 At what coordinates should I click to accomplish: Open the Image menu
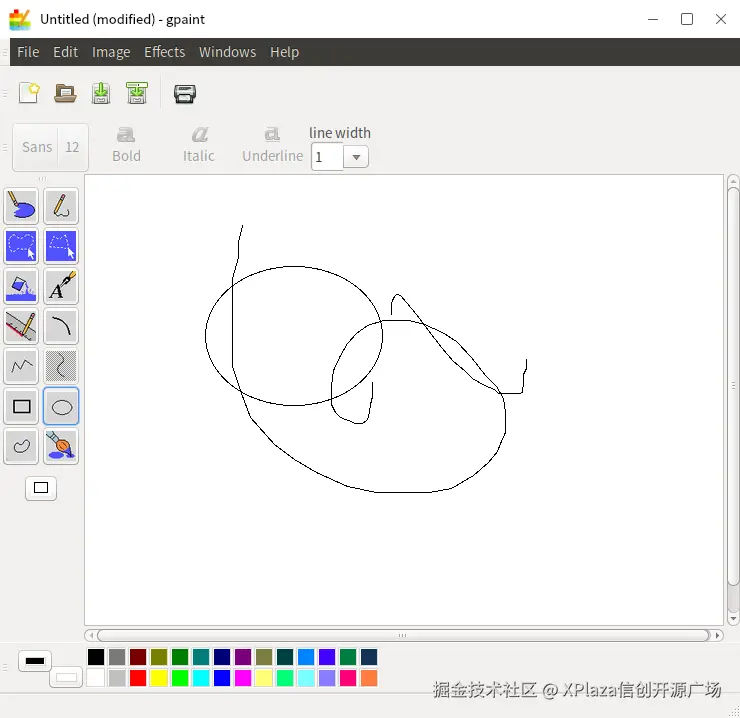click(x=111, y=52)
